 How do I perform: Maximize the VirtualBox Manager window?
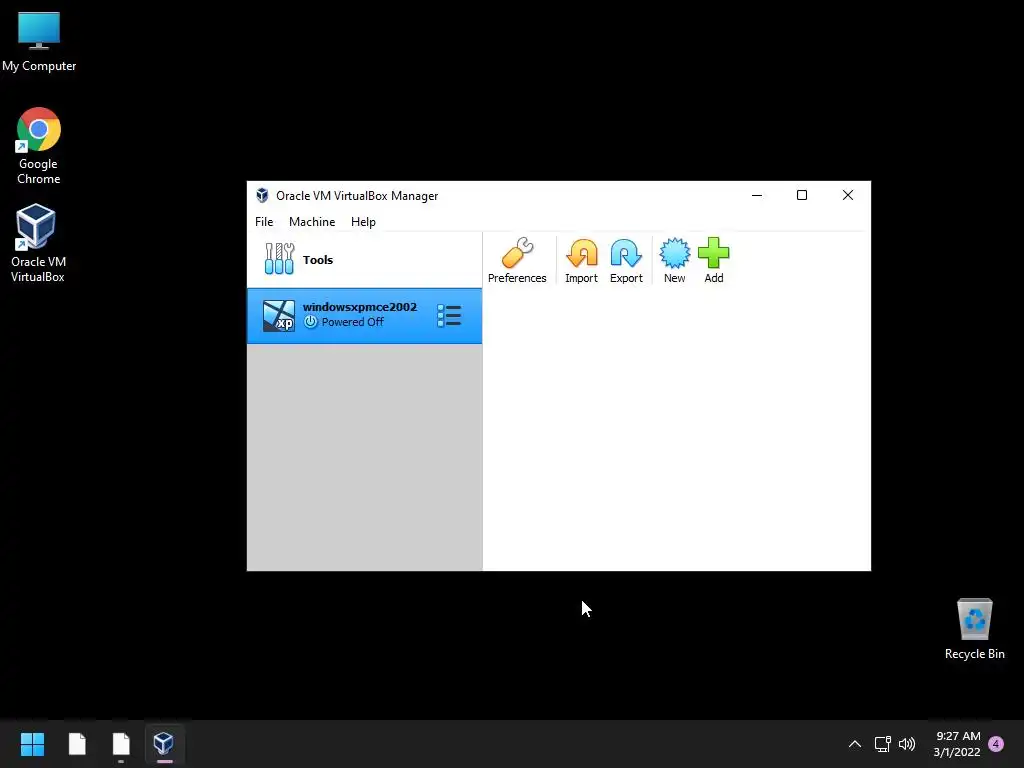(802, 195)
